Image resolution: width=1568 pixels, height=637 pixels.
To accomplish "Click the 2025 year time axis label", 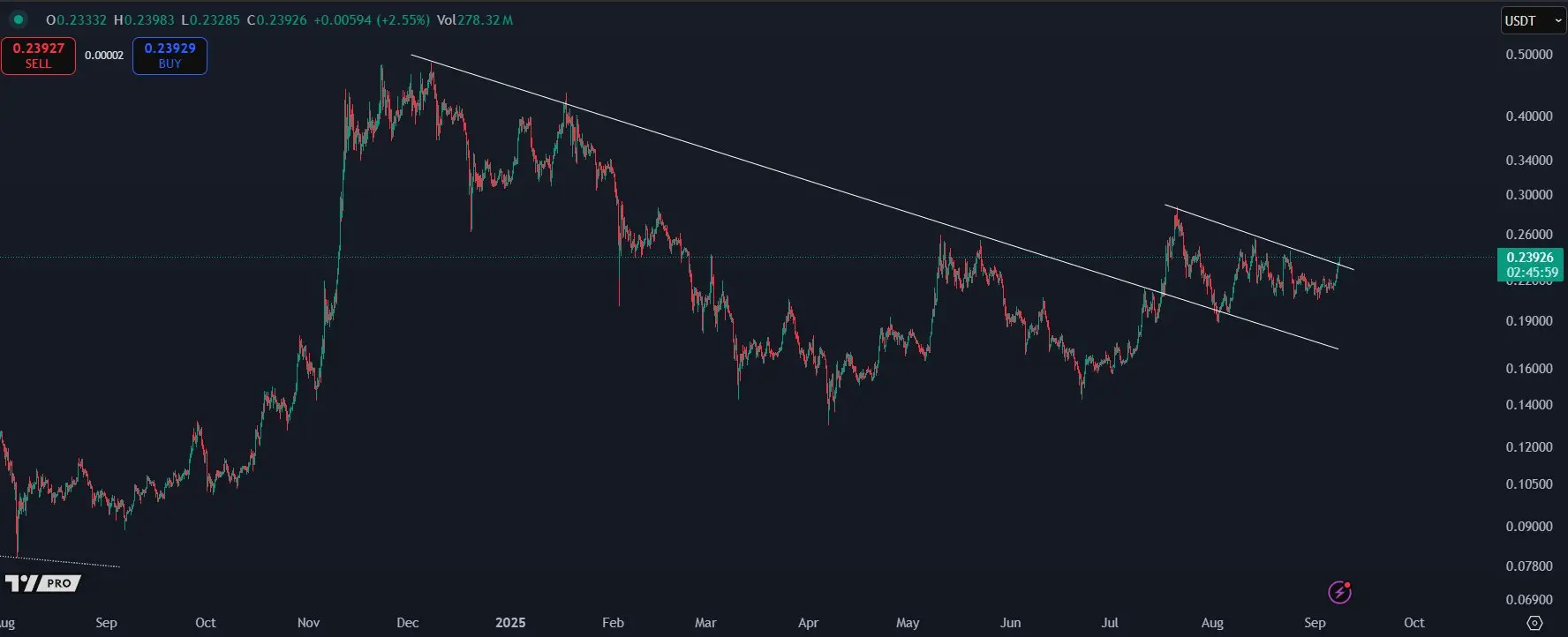I will 510,623.
